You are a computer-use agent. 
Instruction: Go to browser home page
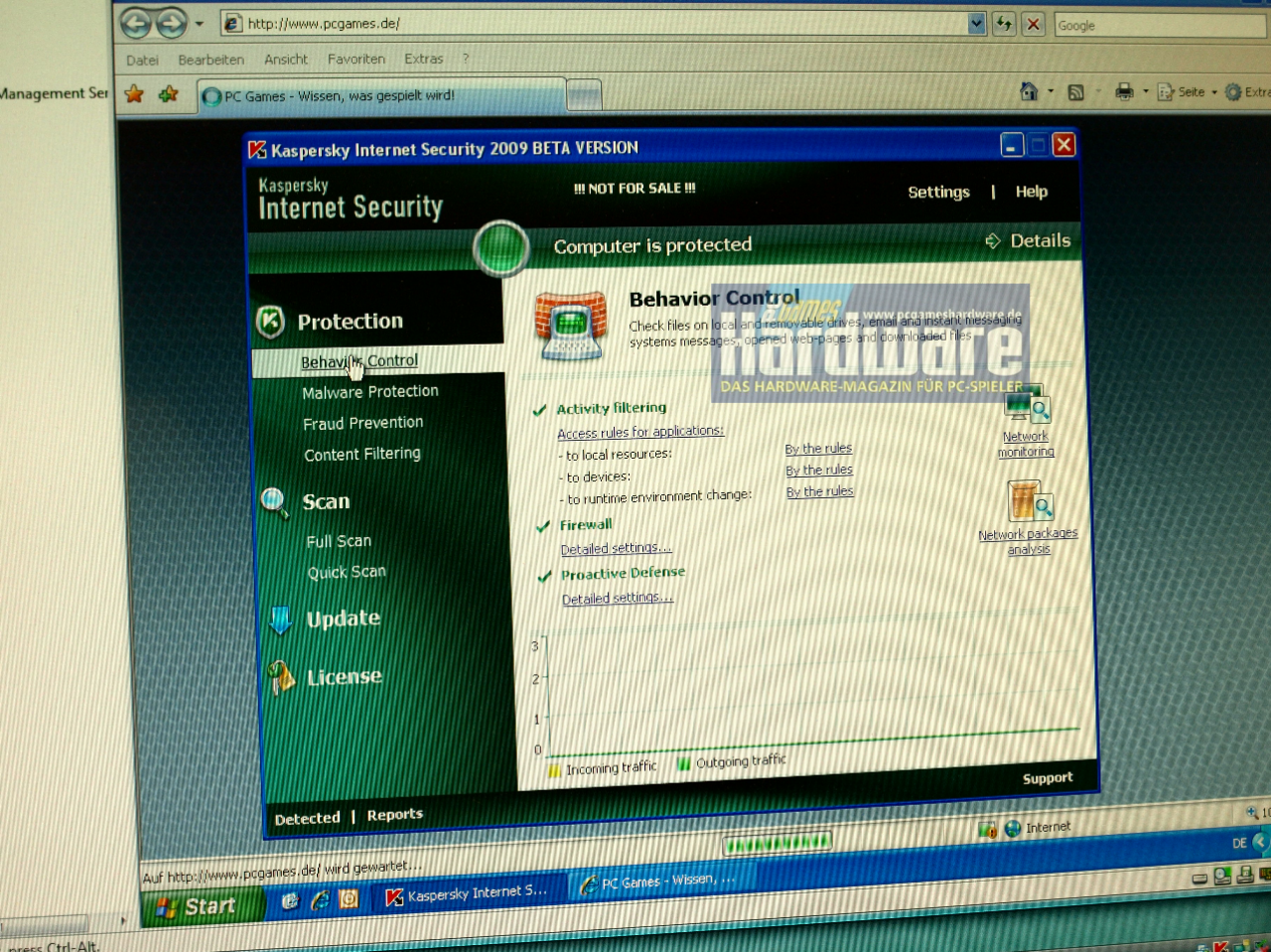pos(1029,91)
